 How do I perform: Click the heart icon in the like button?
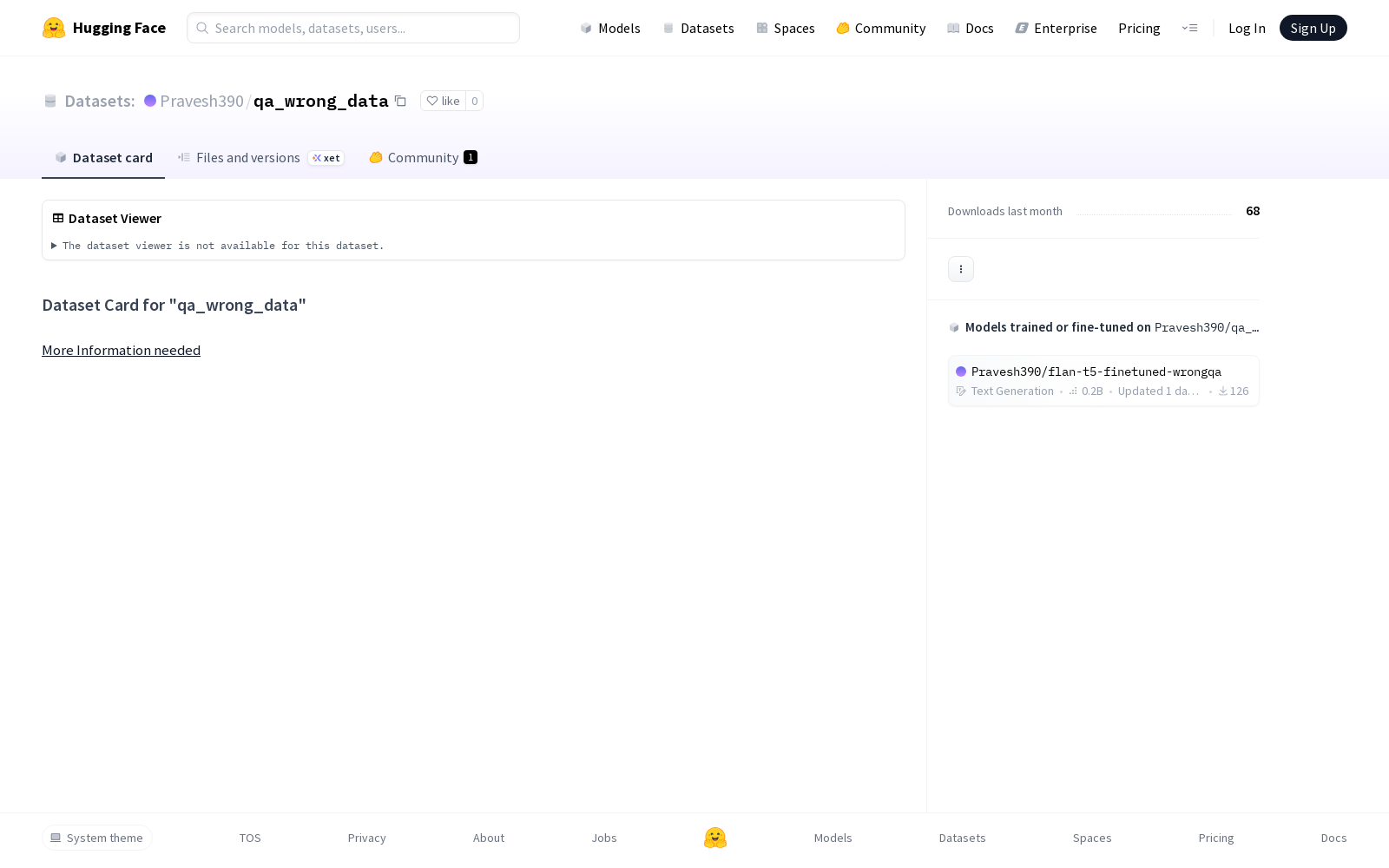click(x=432, y=101)
